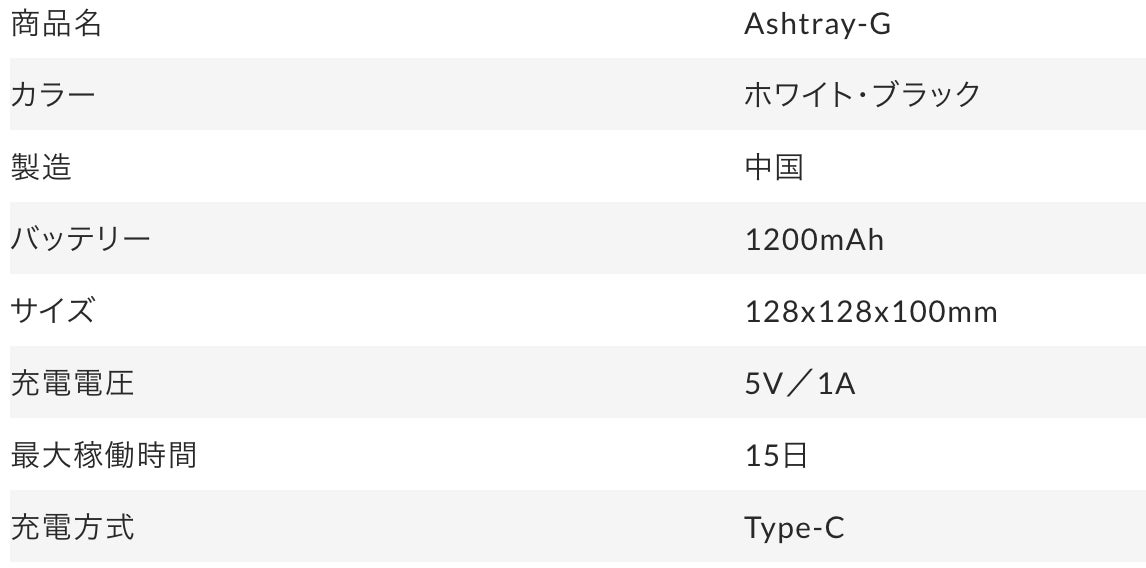This screenshot has width=1146, height=568.
Task: Select the Type-C charging method value
Action: (794, 528)
